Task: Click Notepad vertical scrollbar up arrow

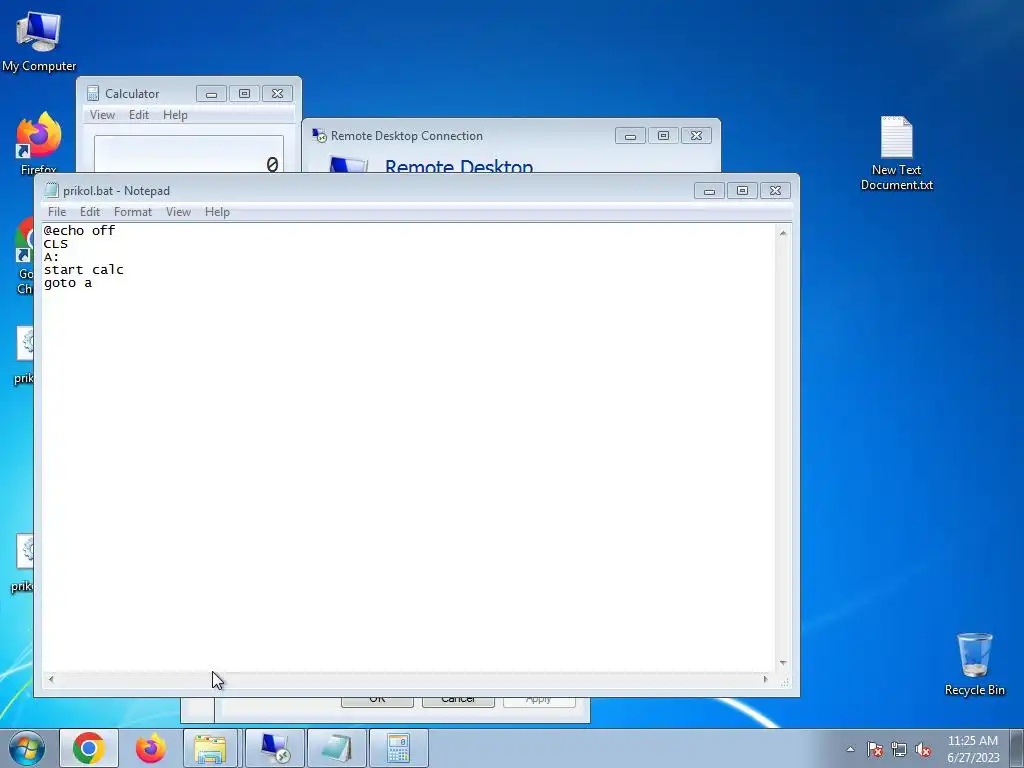Action: click(x=783, y=232)
